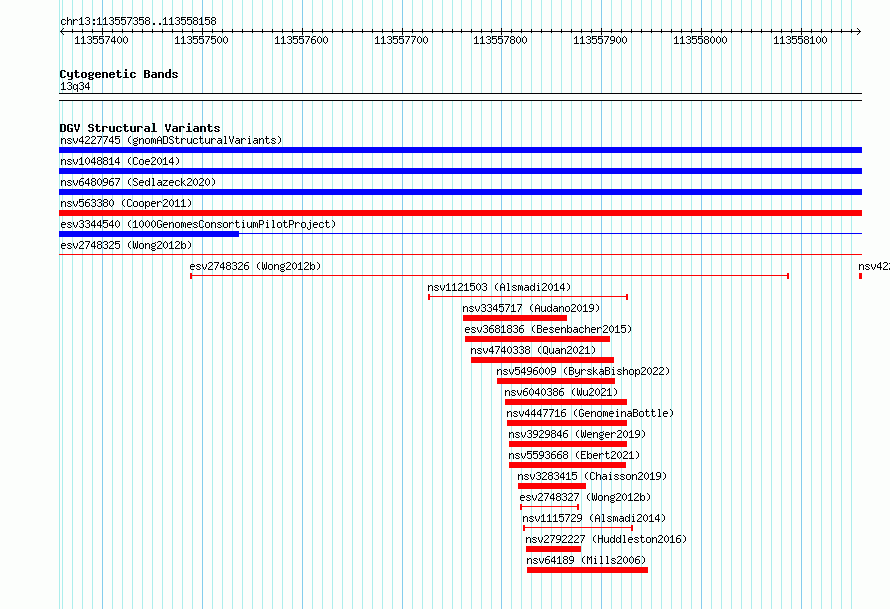
Task: Click nsv3283415 (Chaisson2019) label
Action: [x=592, y=476]
